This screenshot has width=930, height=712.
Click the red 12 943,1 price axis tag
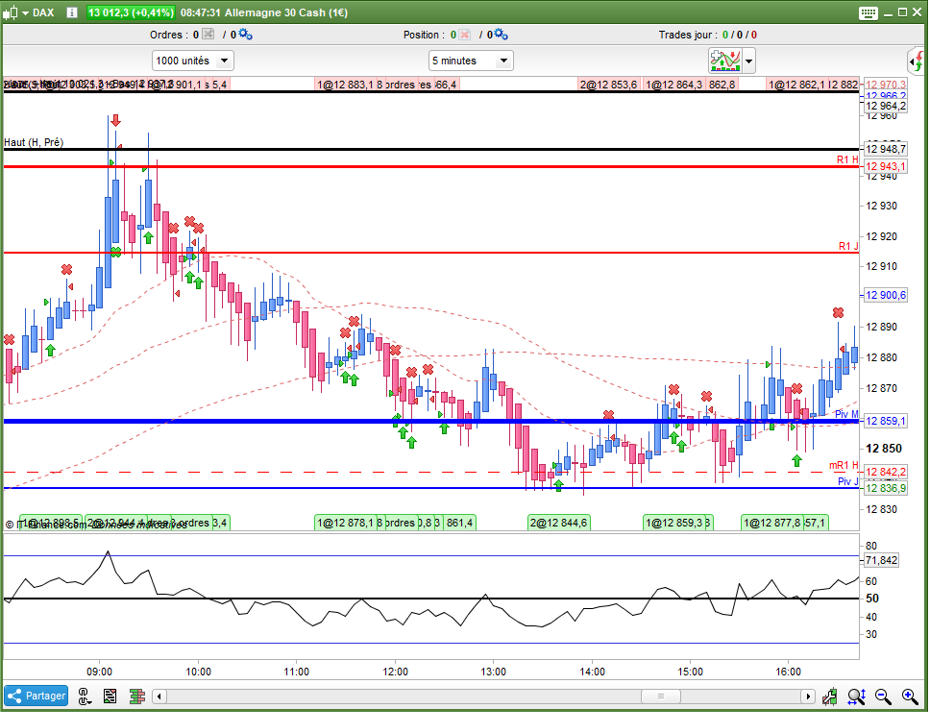pos(885,166)
